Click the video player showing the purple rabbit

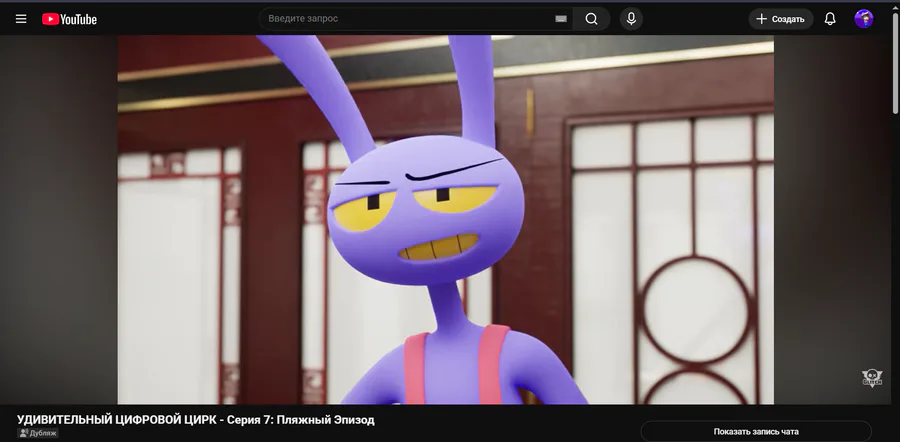click(445, 220)
